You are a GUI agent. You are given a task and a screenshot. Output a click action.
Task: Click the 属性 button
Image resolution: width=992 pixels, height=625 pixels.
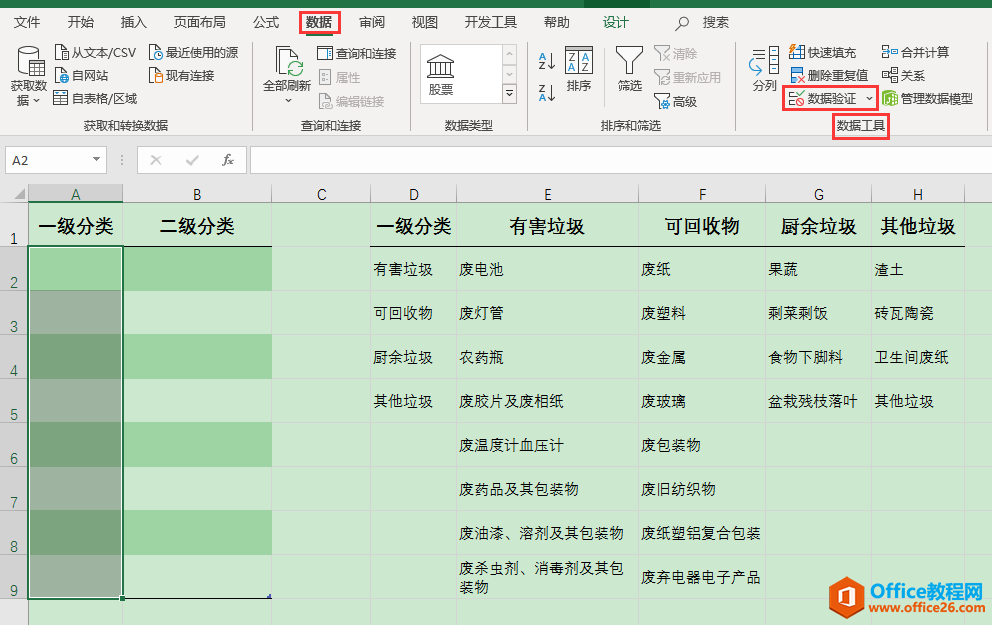coord(339,77)
